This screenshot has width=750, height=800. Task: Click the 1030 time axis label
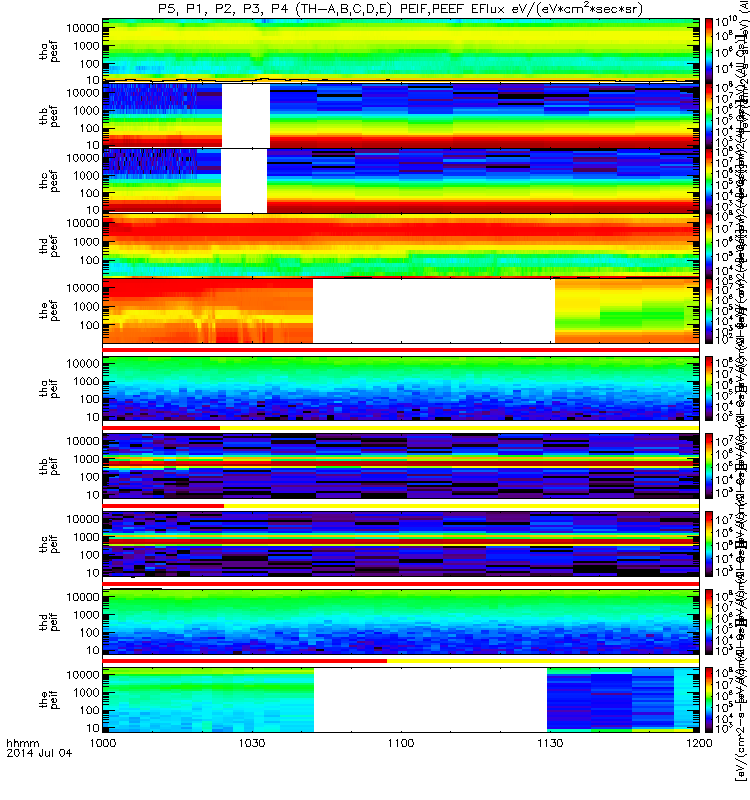coord(252,743)
